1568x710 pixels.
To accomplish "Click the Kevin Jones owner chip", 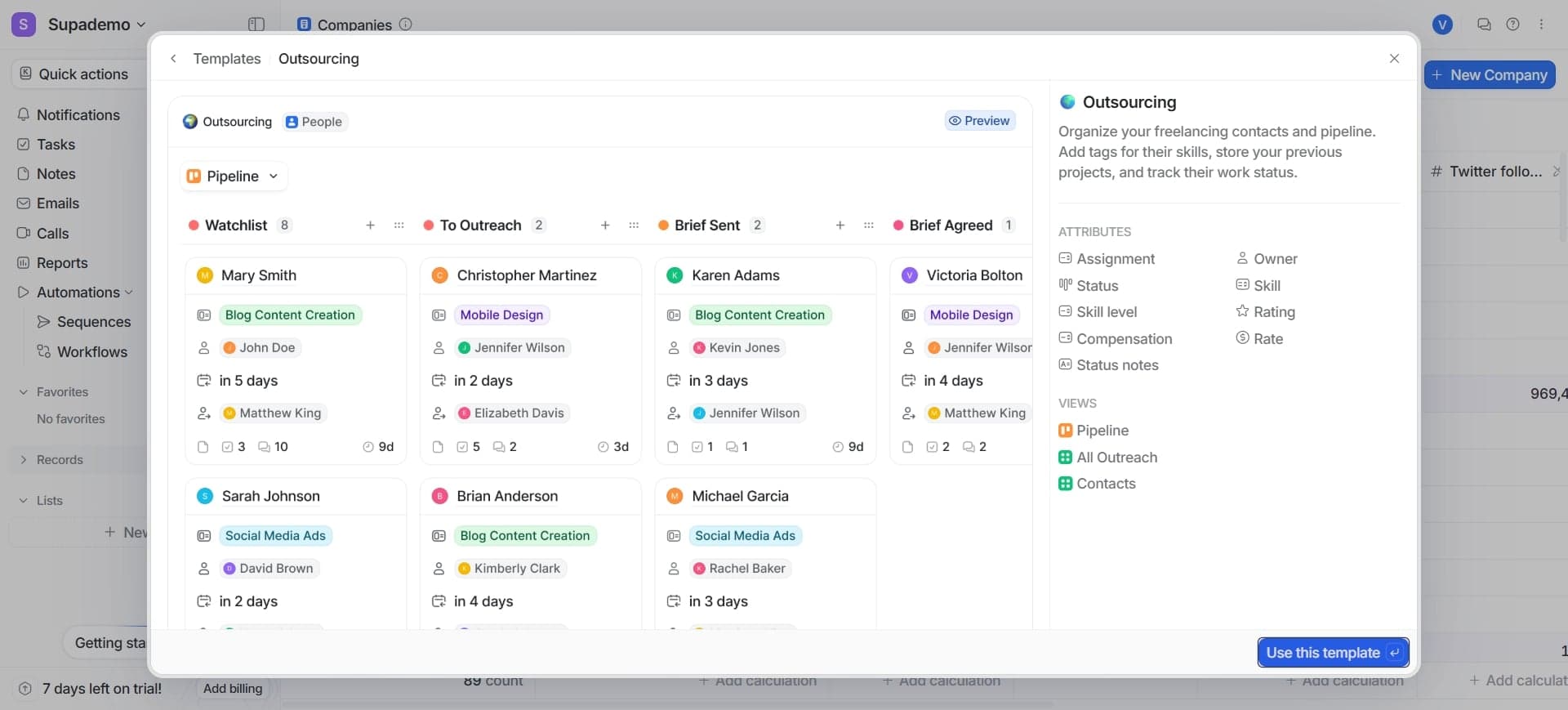I will pyautogui.click(x=737, y=348).
